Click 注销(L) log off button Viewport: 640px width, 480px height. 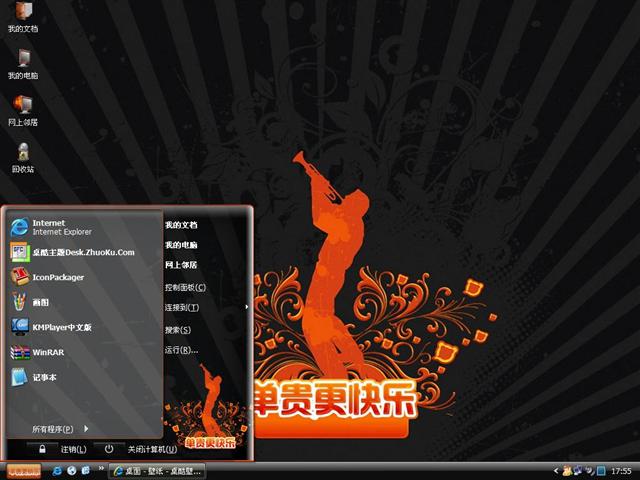point(73,449)
